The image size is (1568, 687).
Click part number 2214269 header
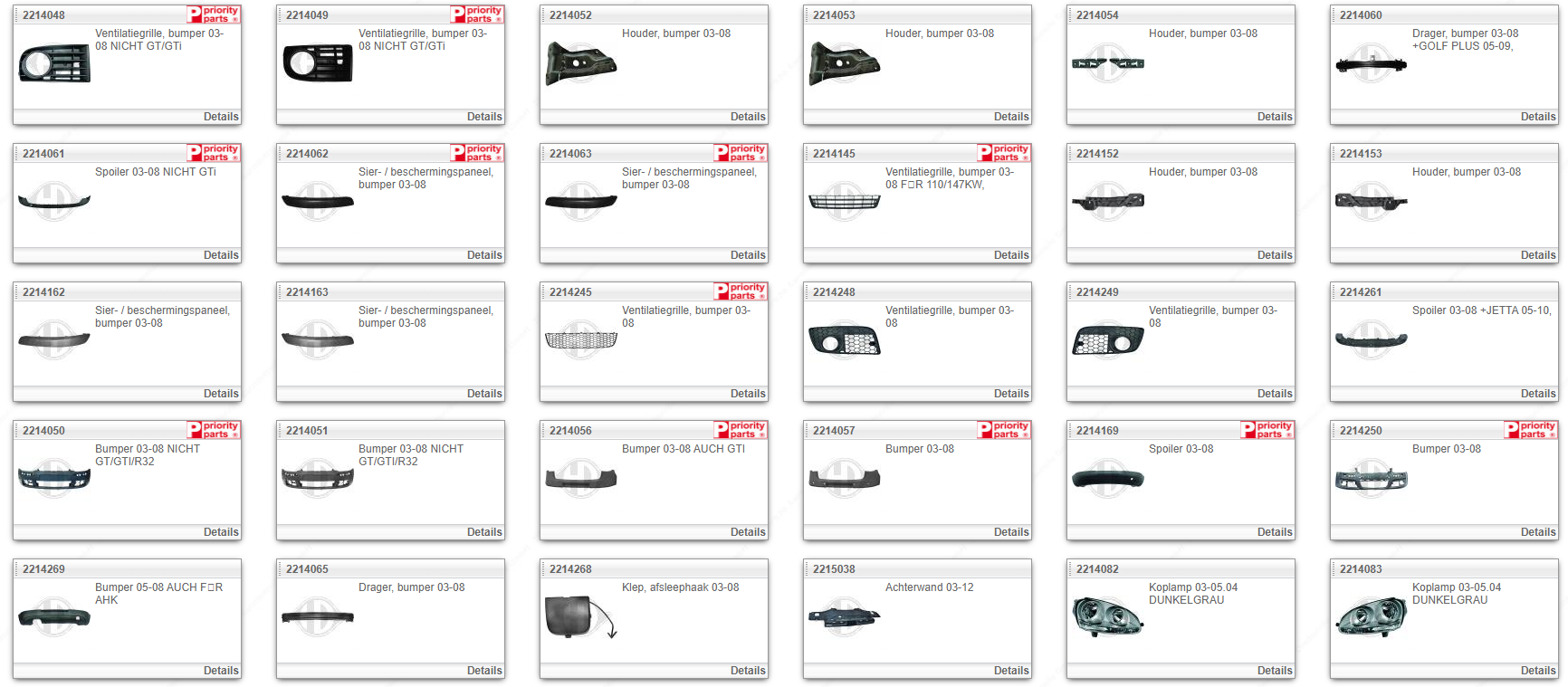(43, 569)
